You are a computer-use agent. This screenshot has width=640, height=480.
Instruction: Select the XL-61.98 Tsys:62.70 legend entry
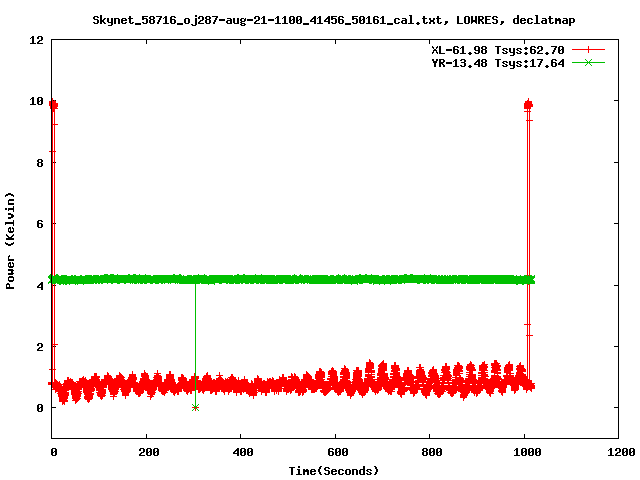[498, 50]
